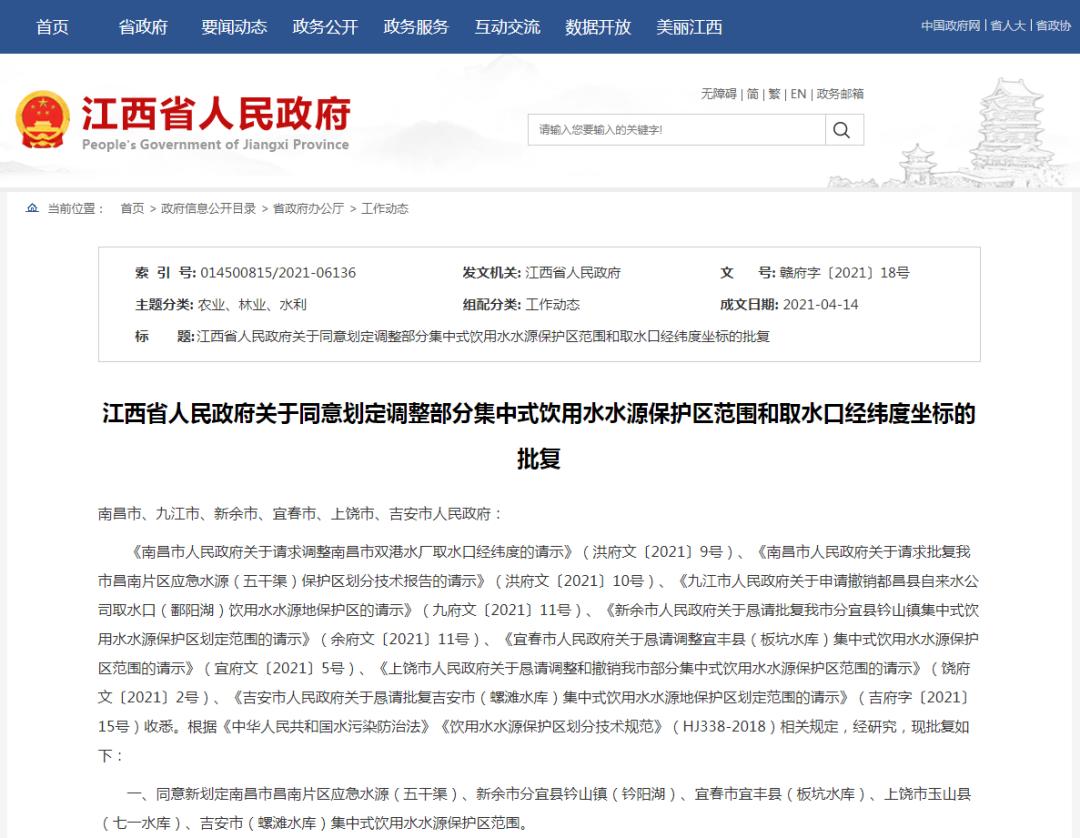Switch to simplified Chinese 简

point(752,94)
